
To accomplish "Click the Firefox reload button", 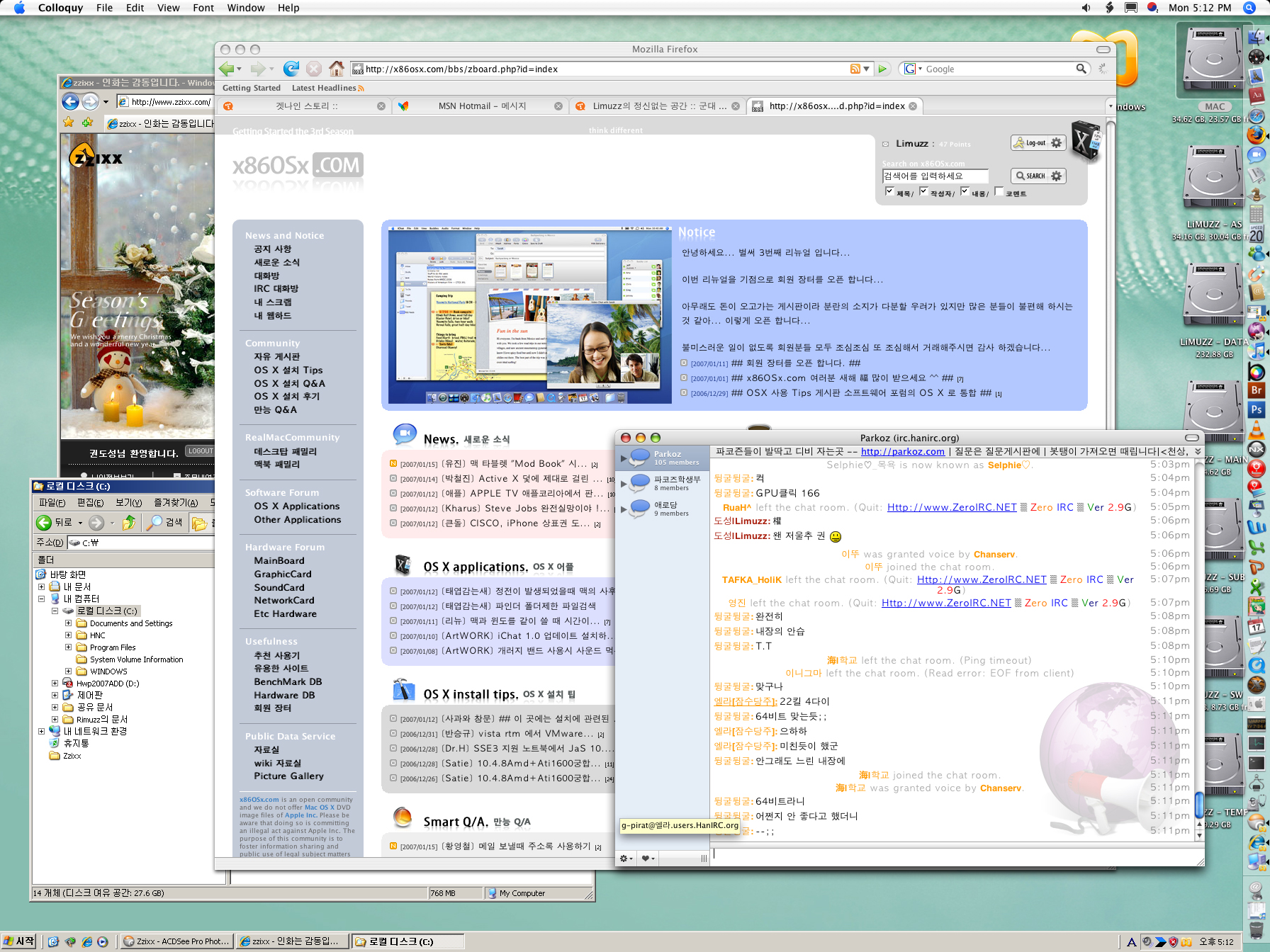I will pyautogui.click(x=291, y=69).
